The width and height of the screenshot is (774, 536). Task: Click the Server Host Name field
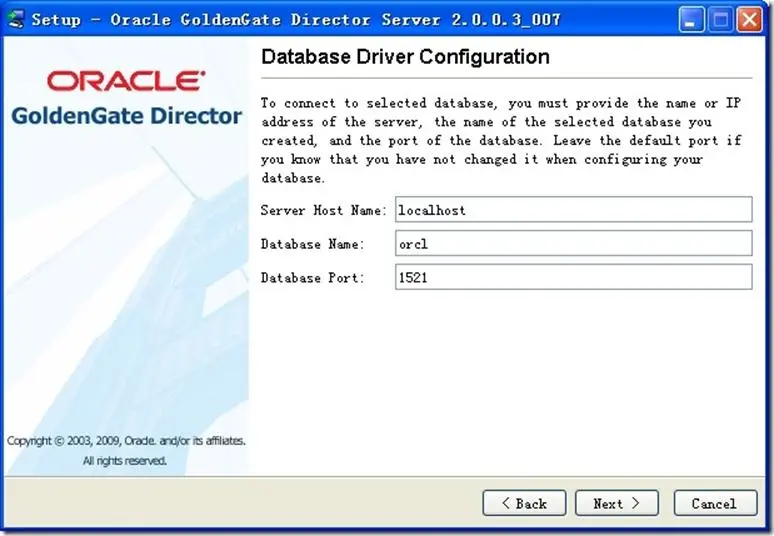(x=574, y=209)
